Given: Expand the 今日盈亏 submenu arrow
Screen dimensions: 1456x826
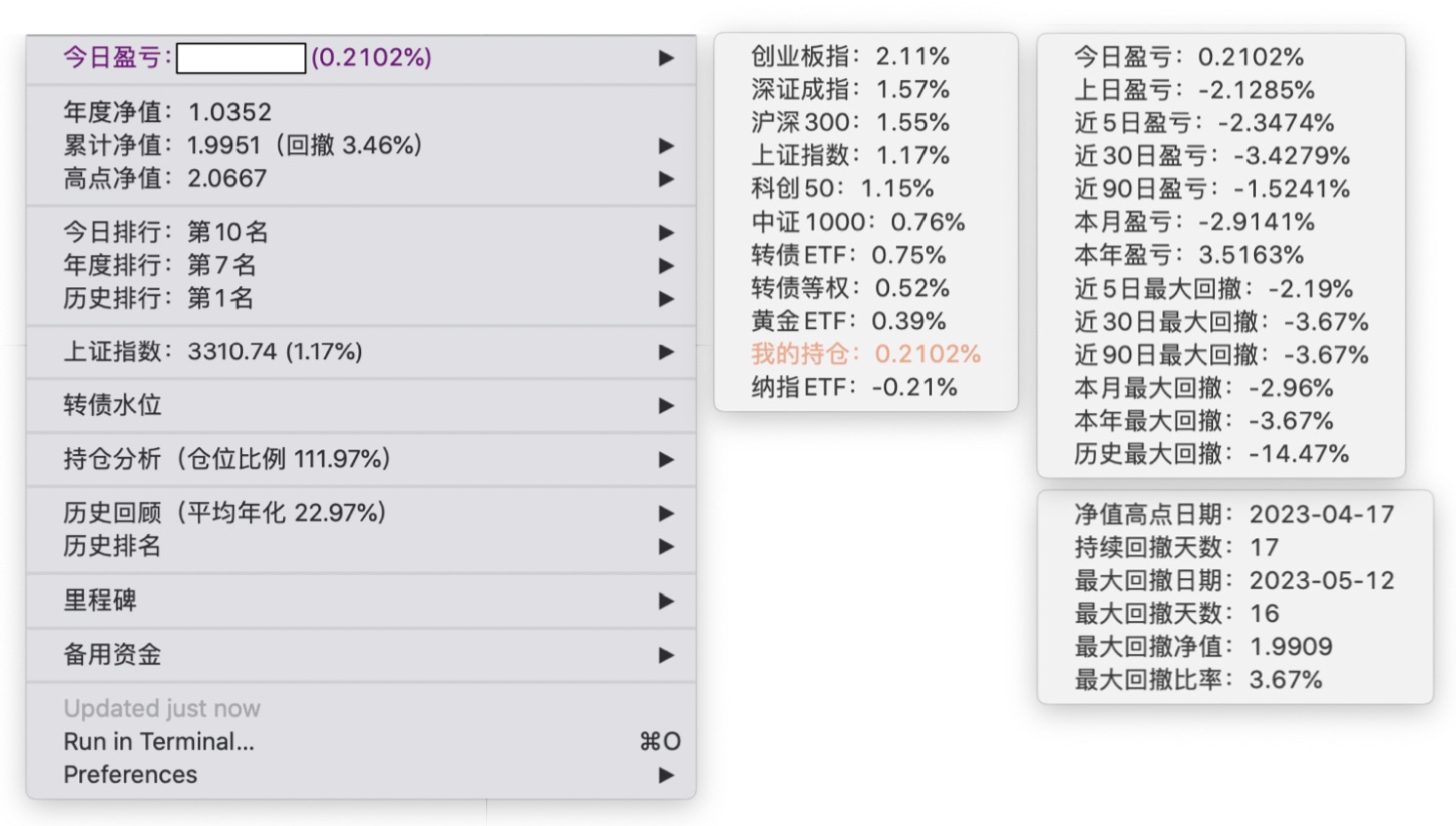Looking at the screenshot, I should [667, 58].
